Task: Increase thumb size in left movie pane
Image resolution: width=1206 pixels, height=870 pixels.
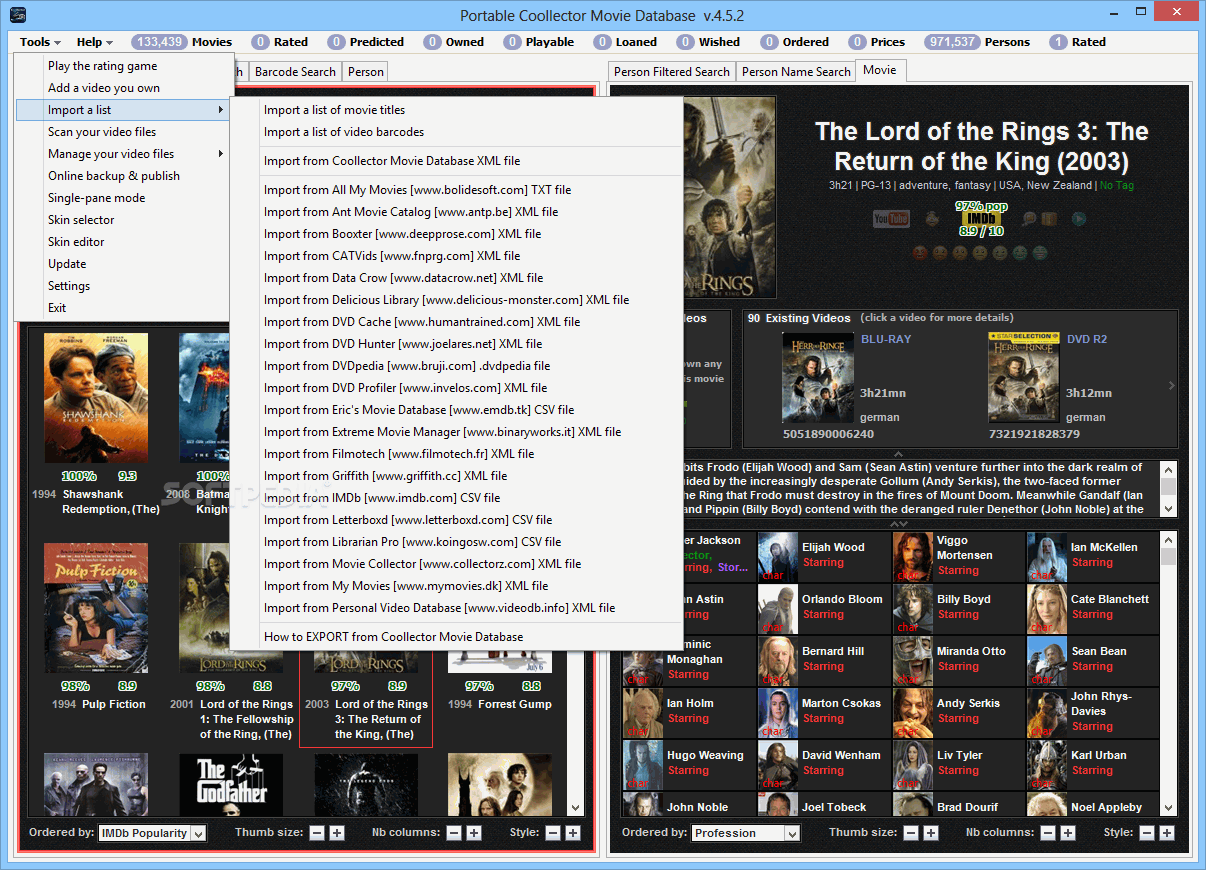Action: coord(337,833)
